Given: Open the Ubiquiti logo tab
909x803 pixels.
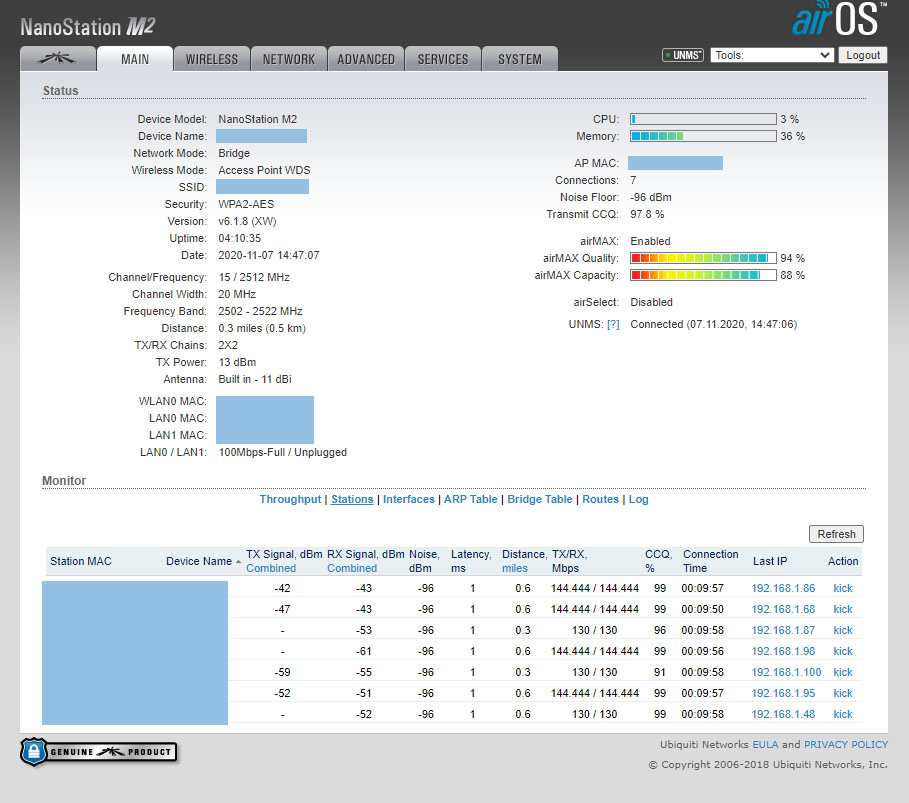Looking at the screenshot, I should tap(57, 59).
